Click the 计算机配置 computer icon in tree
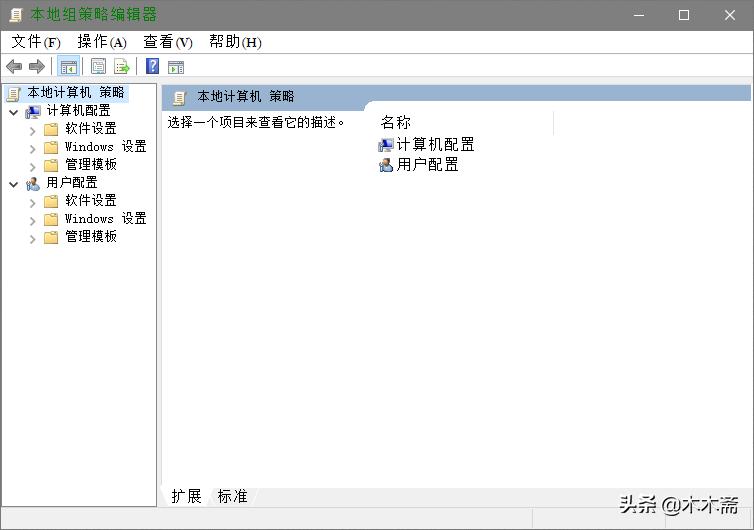754x530 pixels. tap(33, 112)
